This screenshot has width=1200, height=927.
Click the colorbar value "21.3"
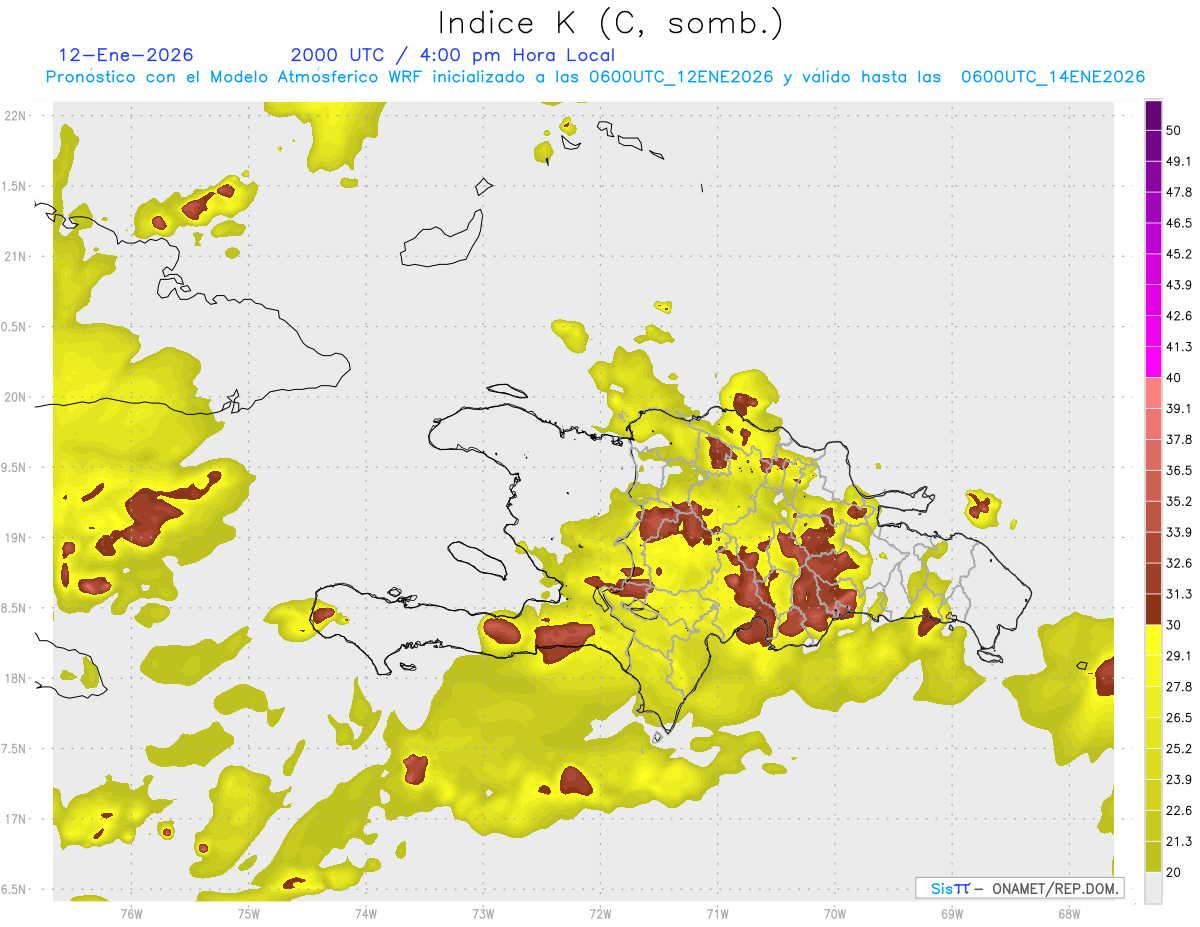(x=1179, y=842)
